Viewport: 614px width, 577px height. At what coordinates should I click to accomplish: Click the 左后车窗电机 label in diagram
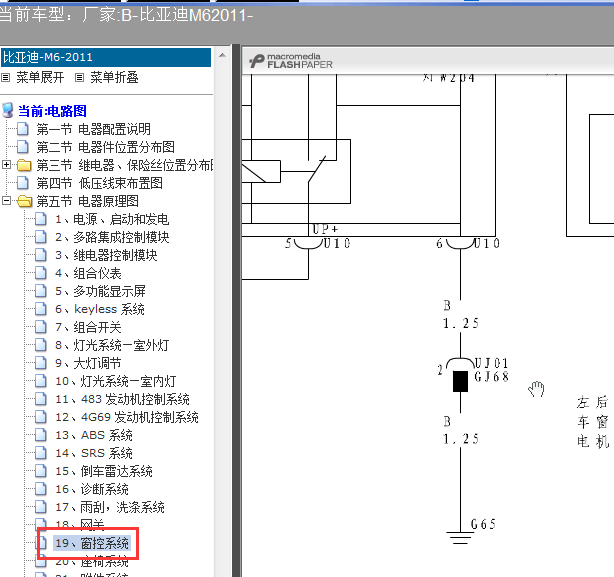pyautogui.click(x=592, y=422)
